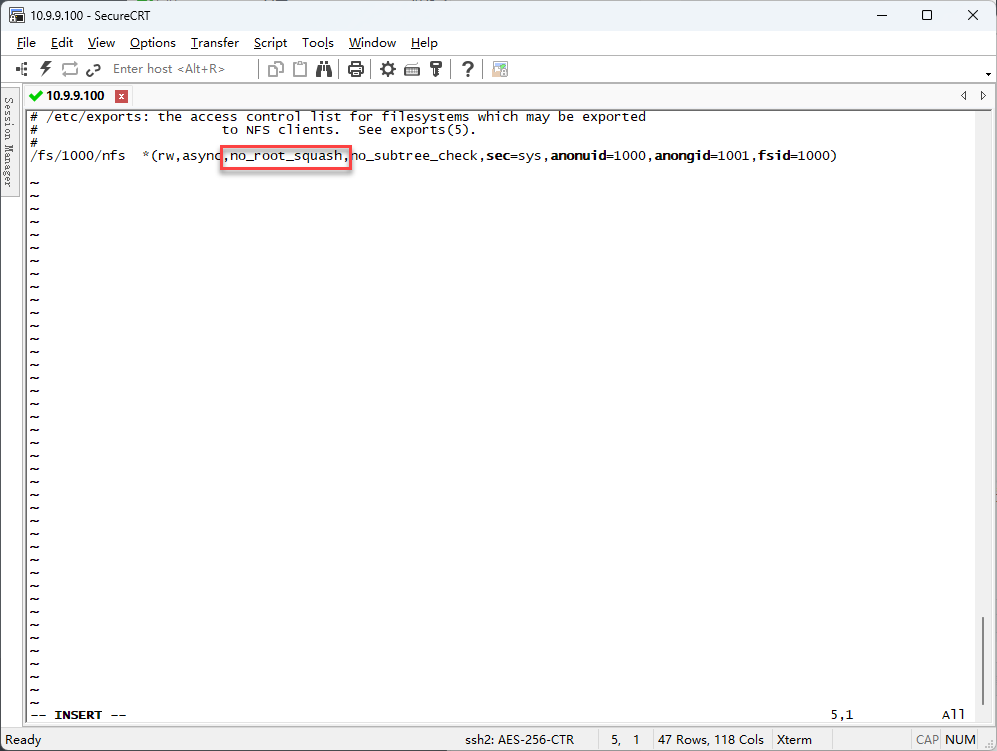The width and height of the screenshot is (997, 751).
Task: Open the Window menu
Action: point(373,43)
